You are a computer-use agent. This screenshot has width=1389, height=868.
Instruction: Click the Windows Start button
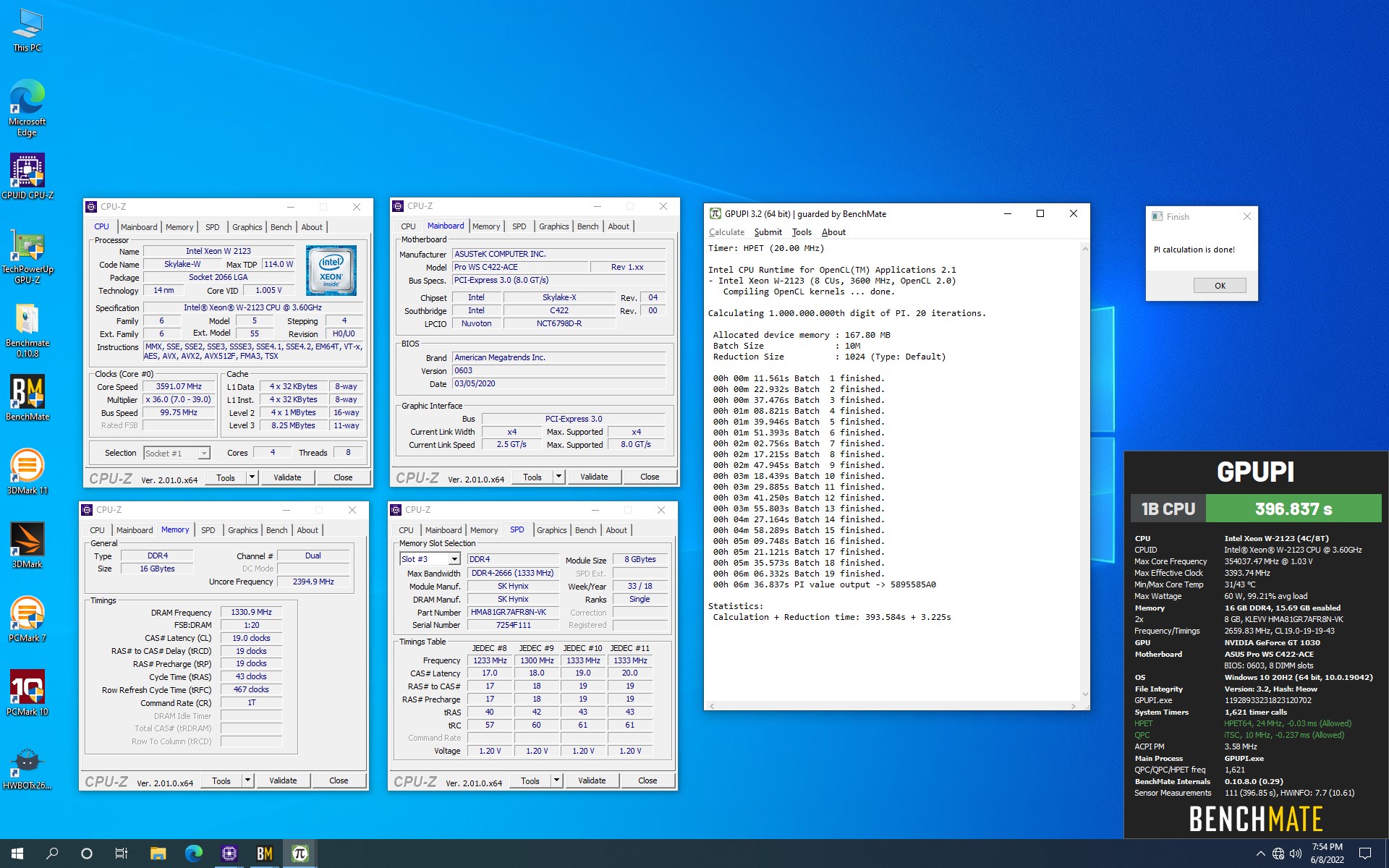[x=17, y=854]
